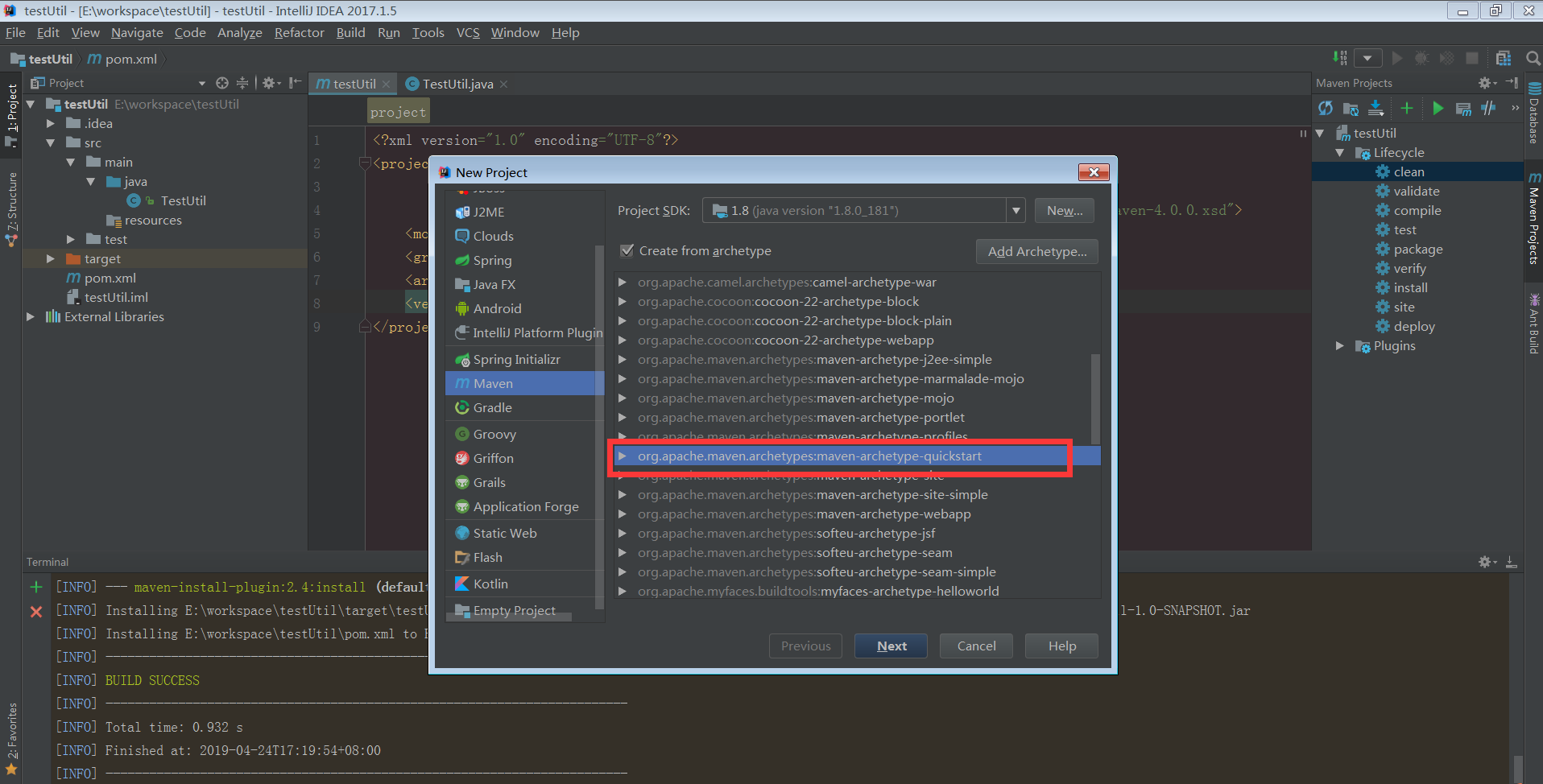Open Maven Projects panel settings gear

click(x=1486, y=83)
